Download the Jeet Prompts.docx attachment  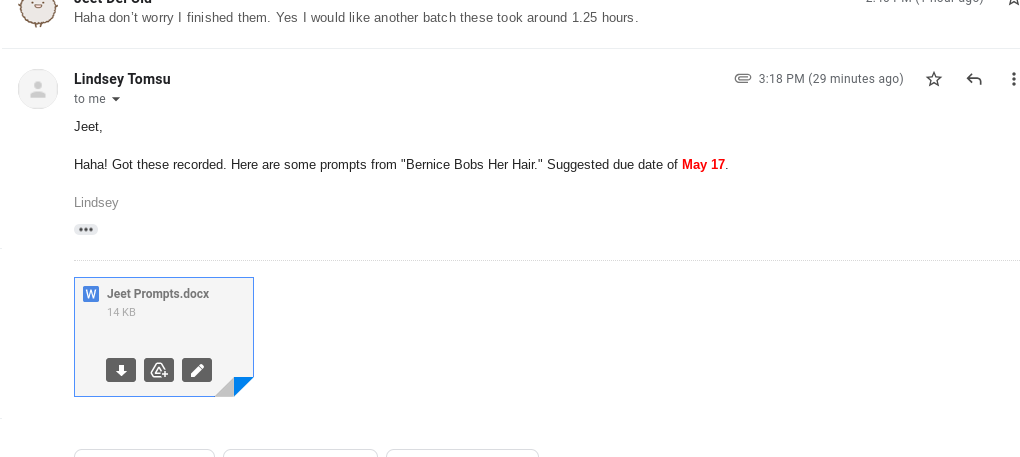click(x=121, y=370)
